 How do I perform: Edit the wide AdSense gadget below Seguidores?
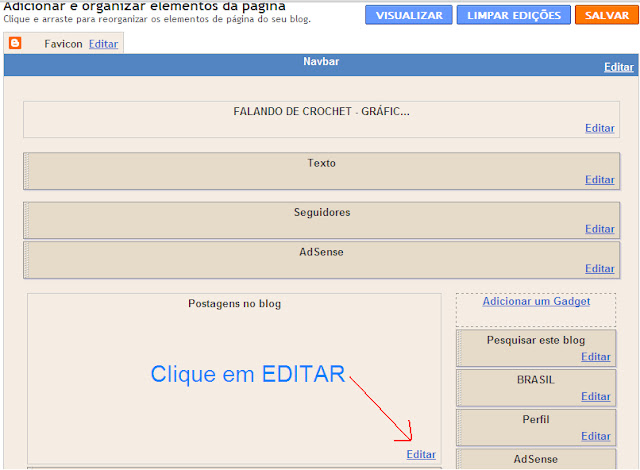pos(600,268)
